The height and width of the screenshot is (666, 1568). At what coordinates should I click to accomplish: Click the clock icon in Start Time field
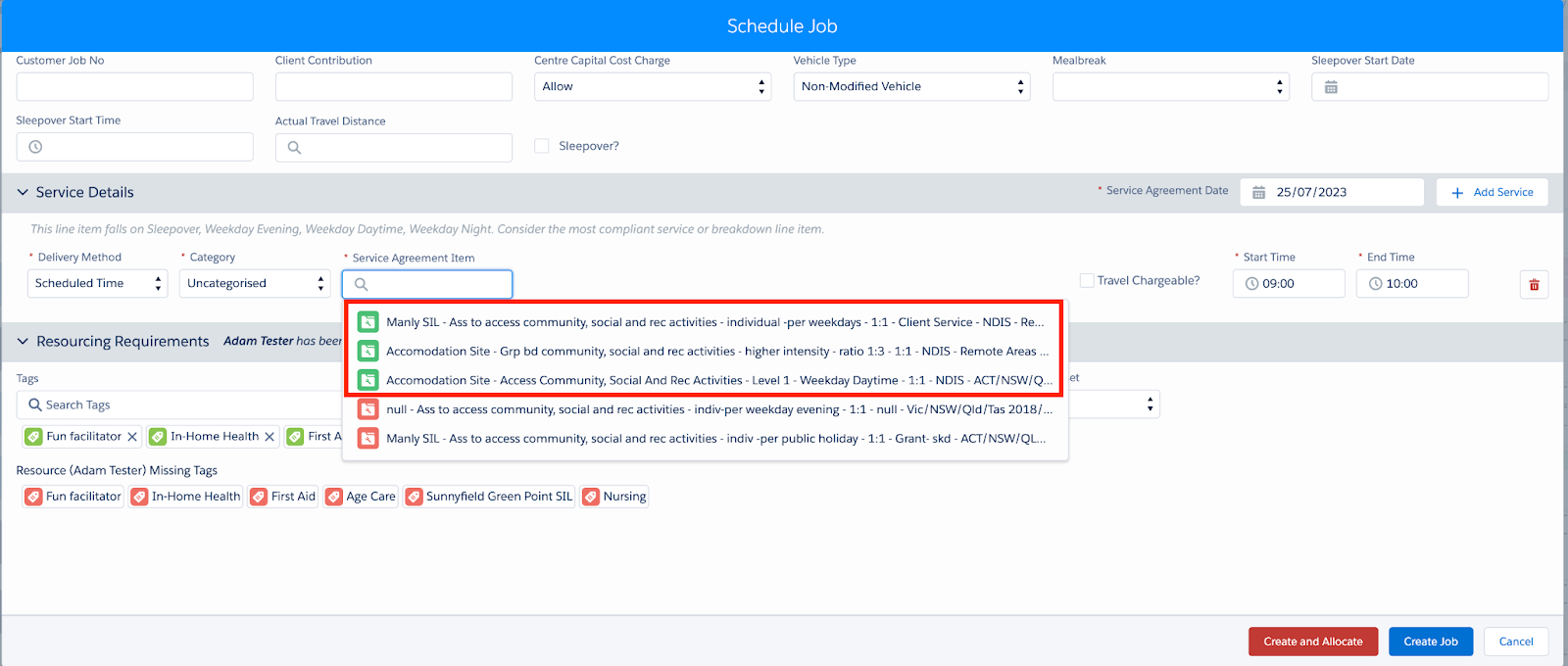1251,284
